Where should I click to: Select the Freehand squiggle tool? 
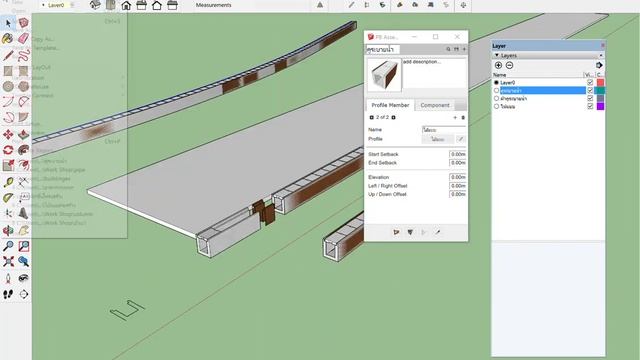[24, 55]
